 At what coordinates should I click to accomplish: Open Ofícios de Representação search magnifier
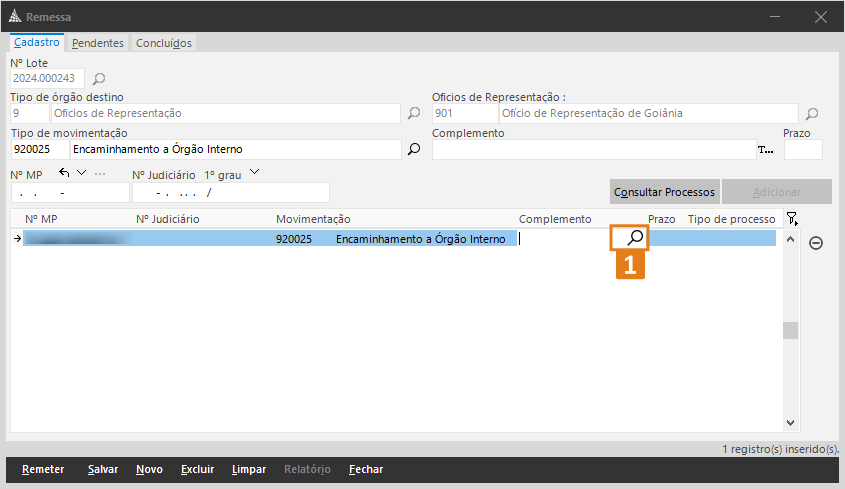pyautogui.click(x=812, y=114)
